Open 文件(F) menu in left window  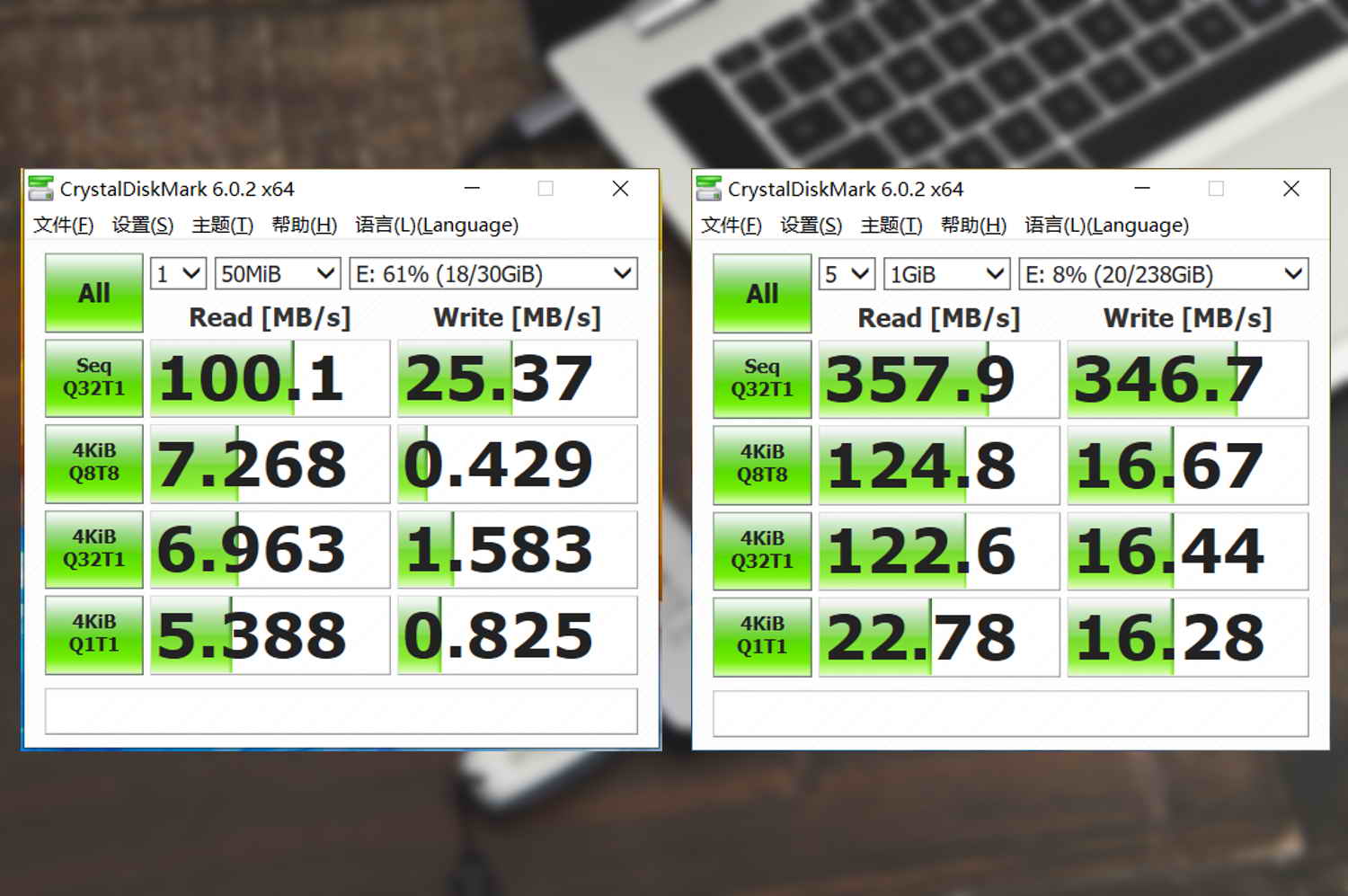point(63,225)
